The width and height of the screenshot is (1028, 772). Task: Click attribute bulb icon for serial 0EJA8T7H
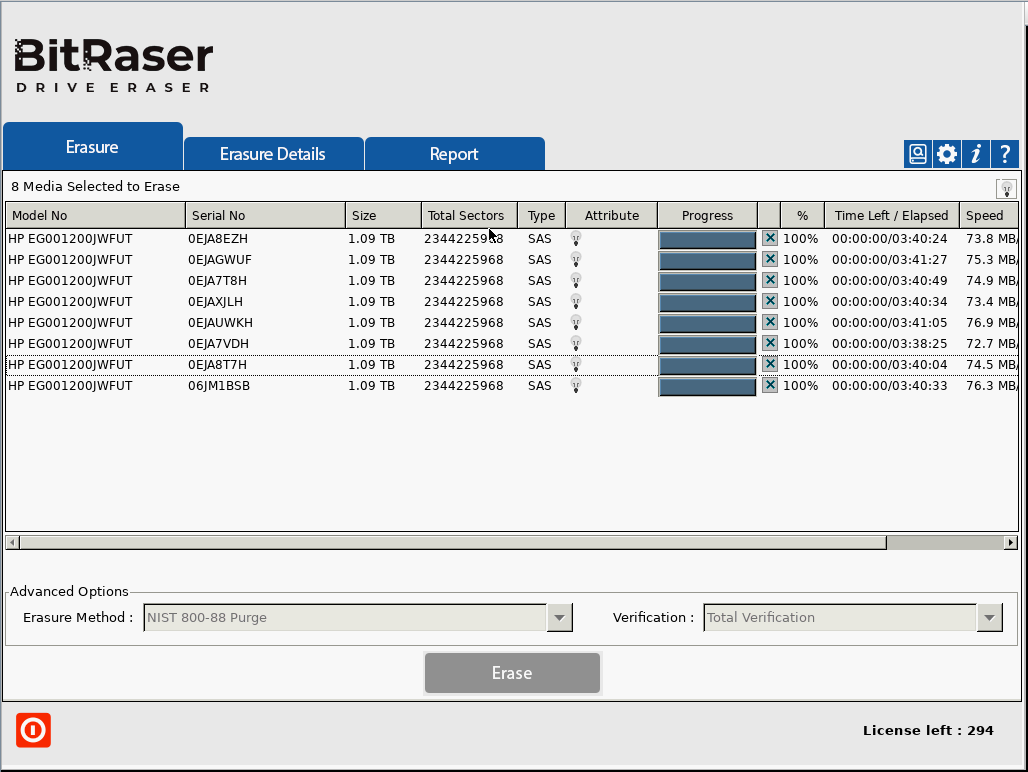pyautogui.click(x=576, y=364)
